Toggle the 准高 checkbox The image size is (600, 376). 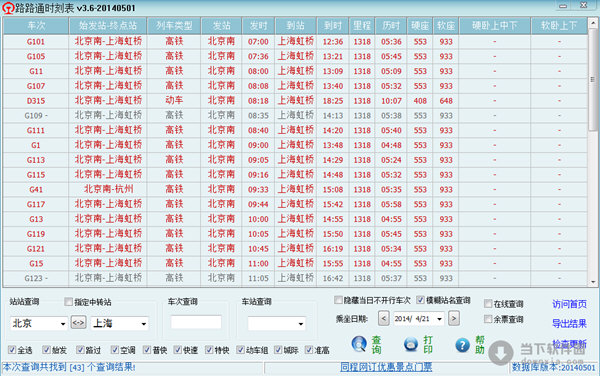pos(309,350)
